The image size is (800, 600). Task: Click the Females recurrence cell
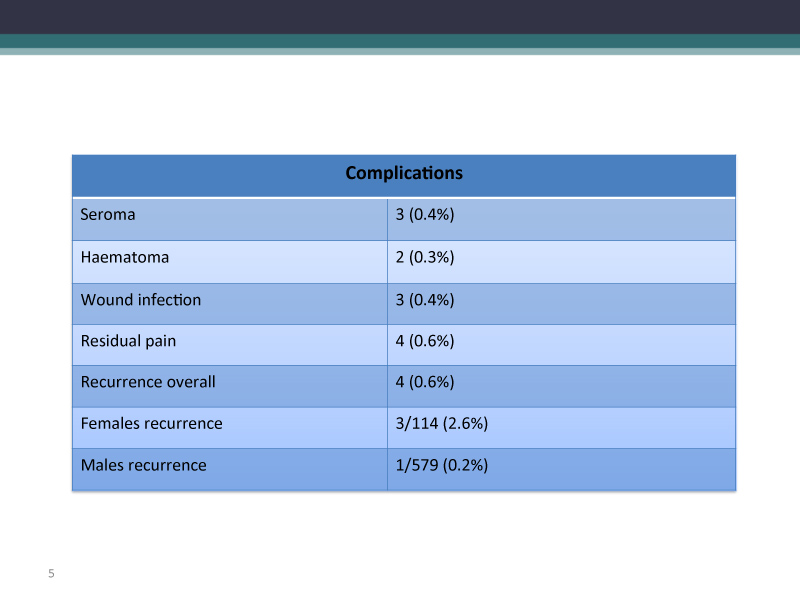pos(230,428)
